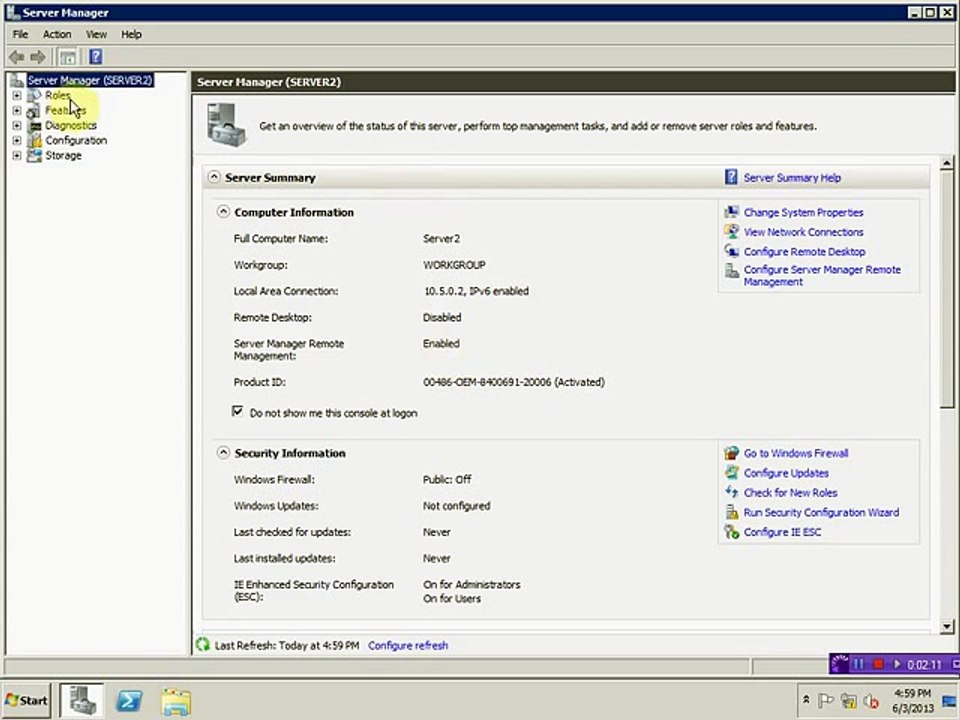
Task: Open Windows Explorer folder taskbar icon
Action: (x=176, y=701)
